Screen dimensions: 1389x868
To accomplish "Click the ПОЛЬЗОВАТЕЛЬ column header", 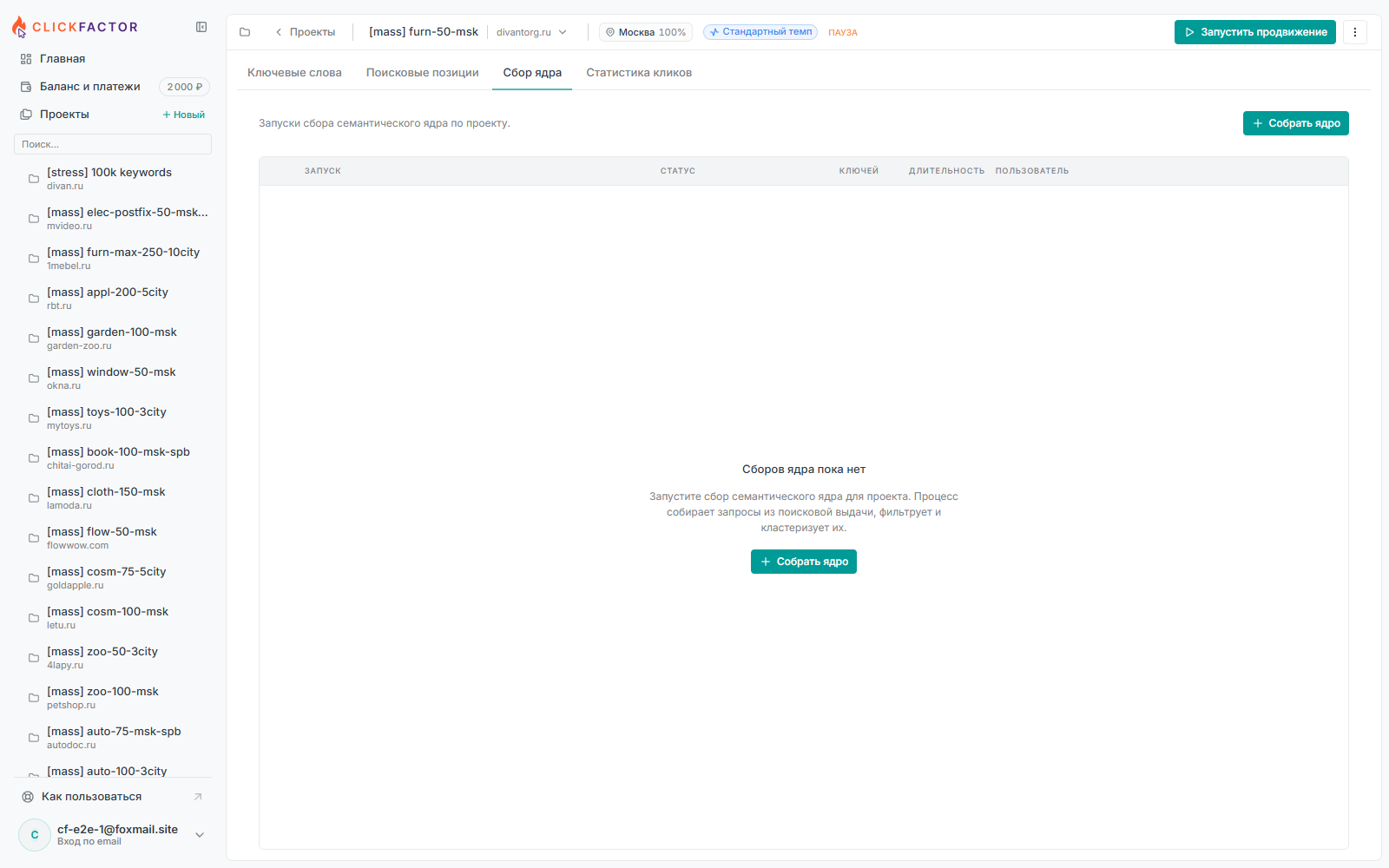I will [x=1032, y=171].
